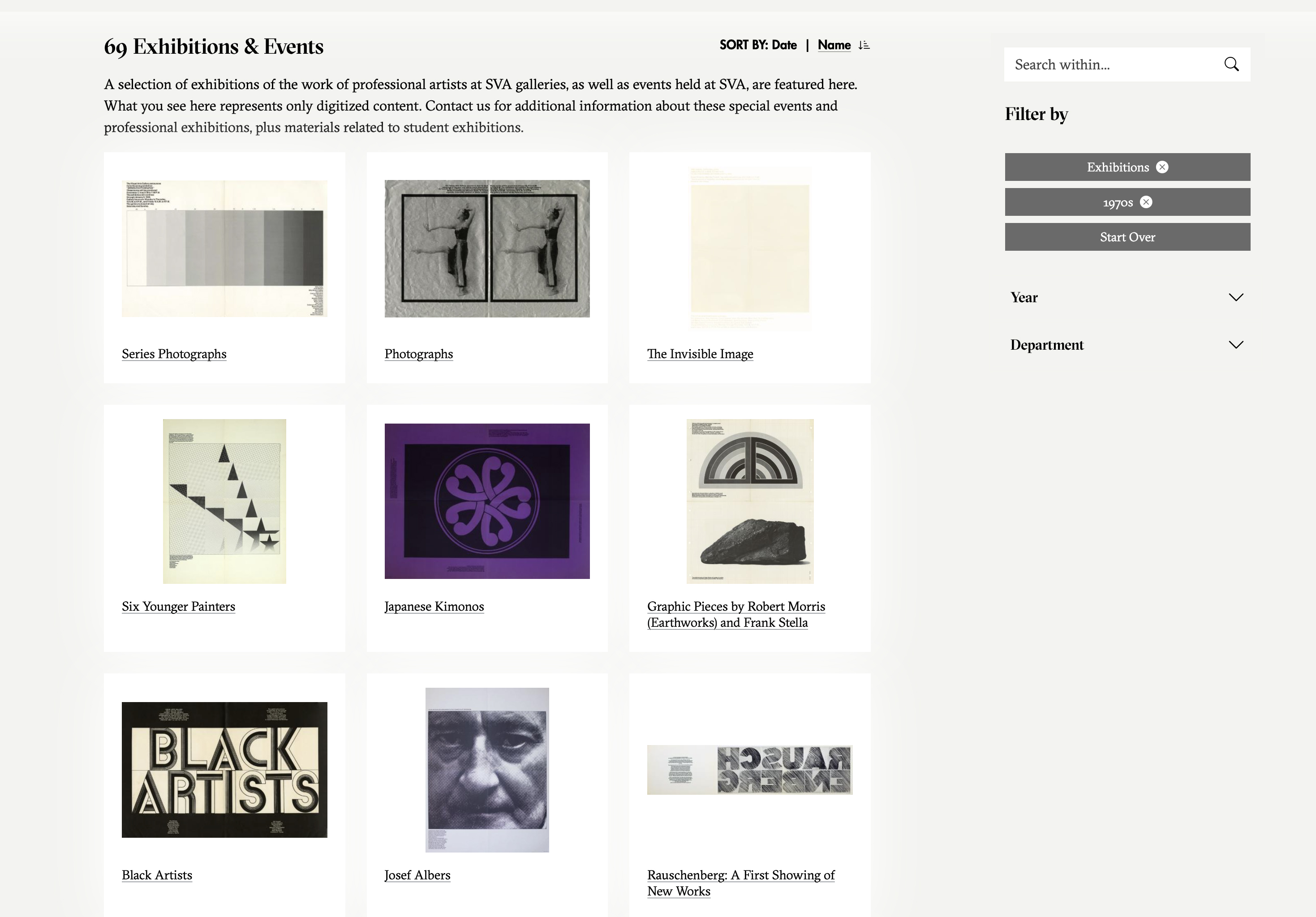Viewport: 1316px width, 917px height.
Task: Remove the 1970s filter via its X icon
Action: click(x=1146, y=202)
